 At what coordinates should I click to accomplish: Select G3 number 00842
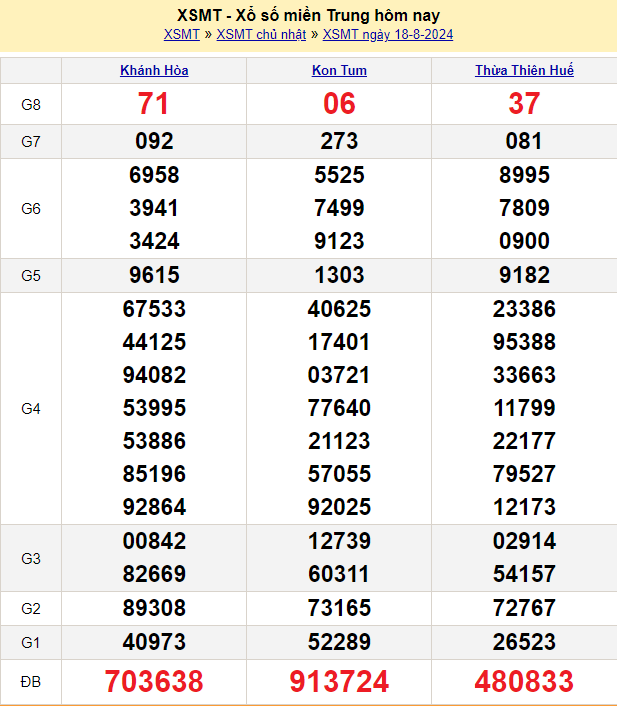pos(154,541)
